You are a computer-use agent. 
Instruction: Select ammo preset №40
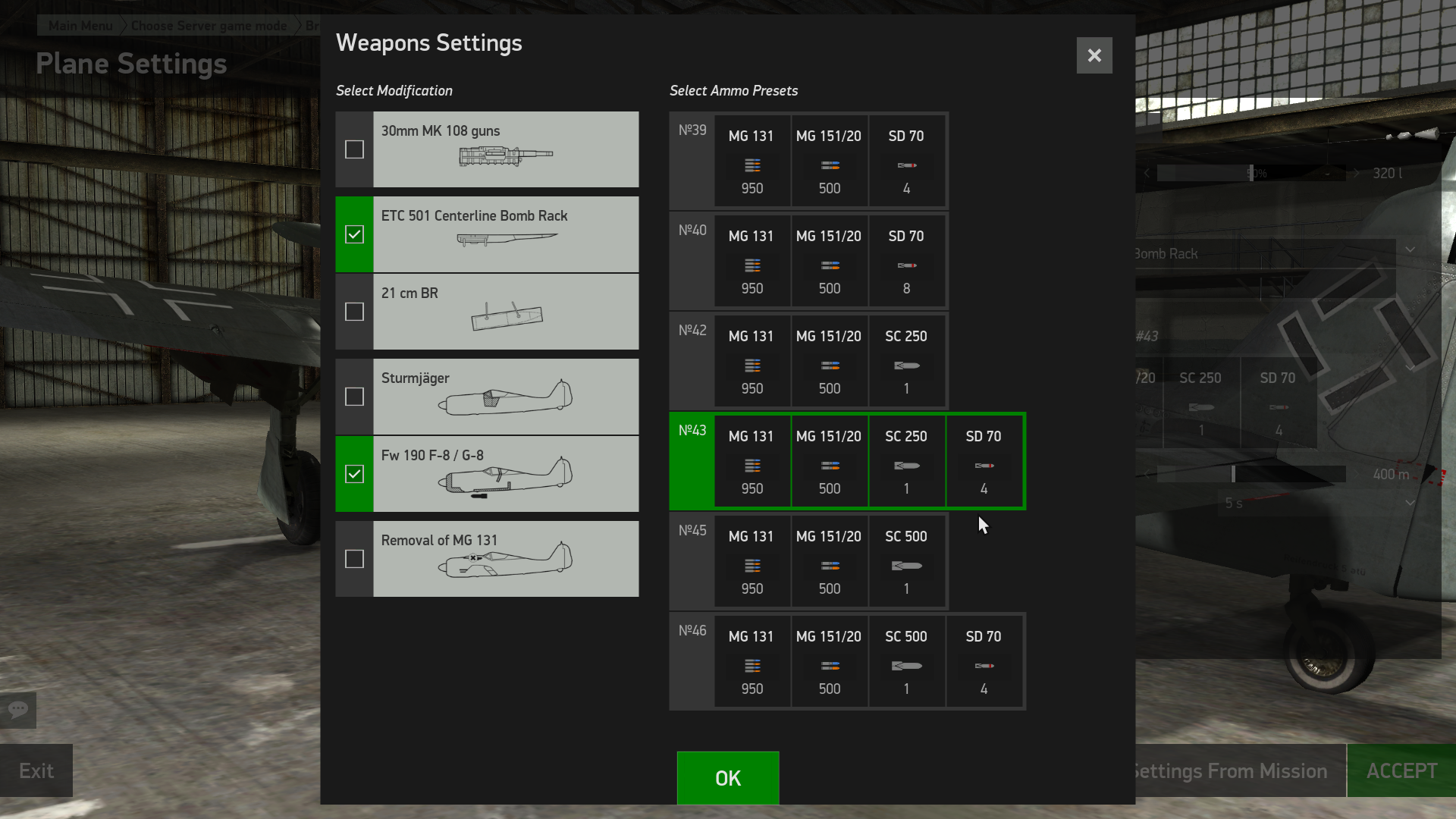coord(808,261)
